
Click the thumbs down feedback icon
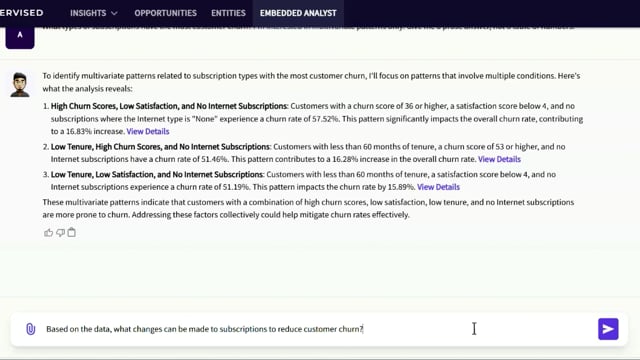pos(60,233)
